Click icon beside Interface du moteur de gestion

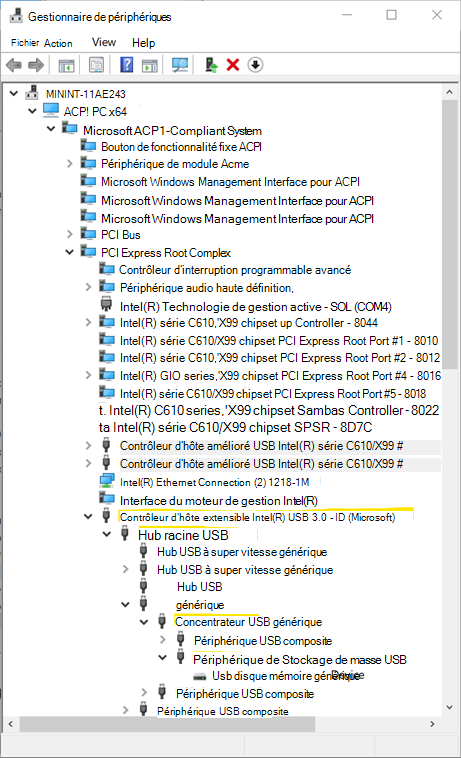106,497
